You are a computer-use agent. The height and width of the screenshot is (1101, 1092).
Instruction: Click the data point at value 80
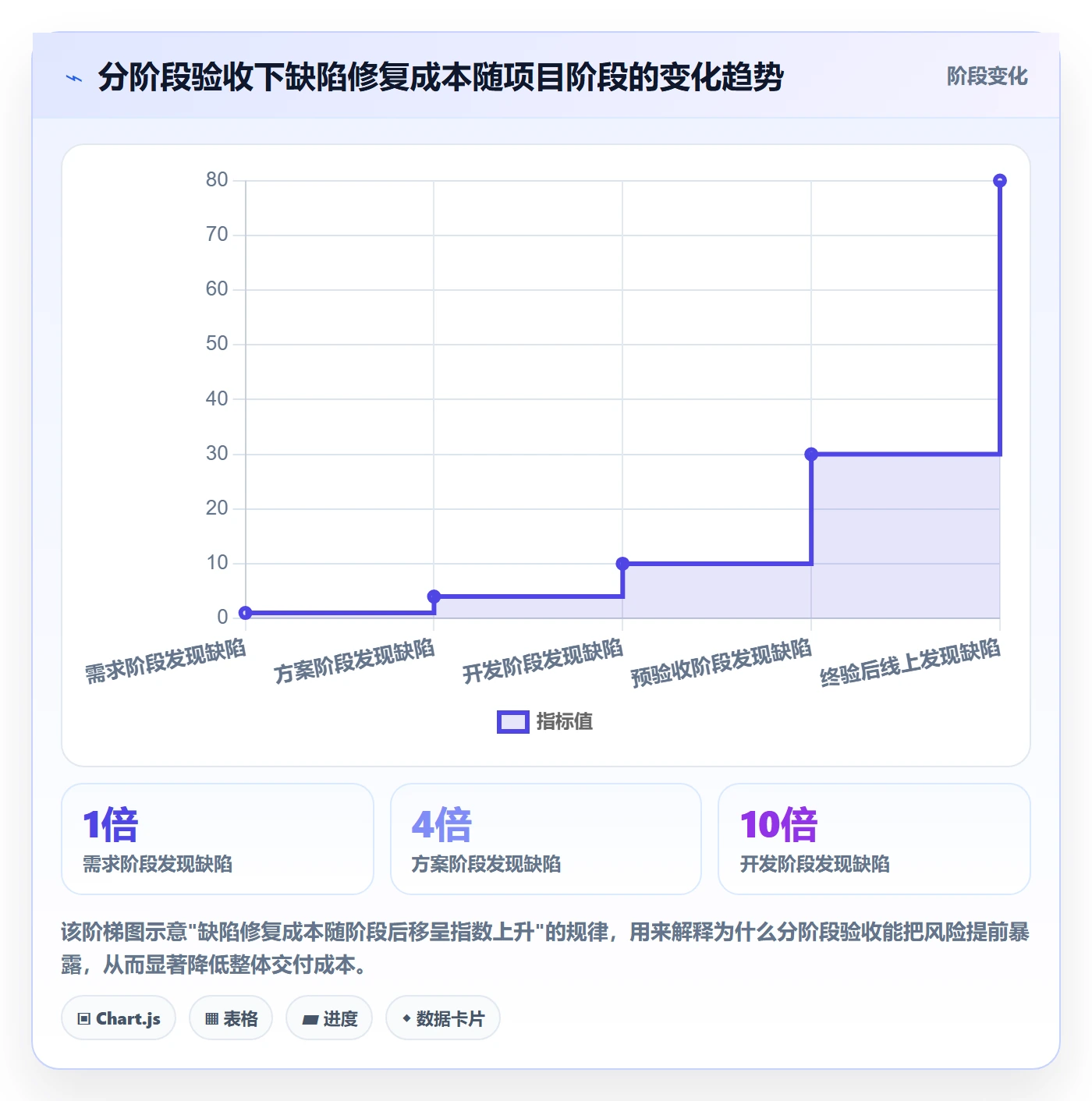pos(1000,181)
